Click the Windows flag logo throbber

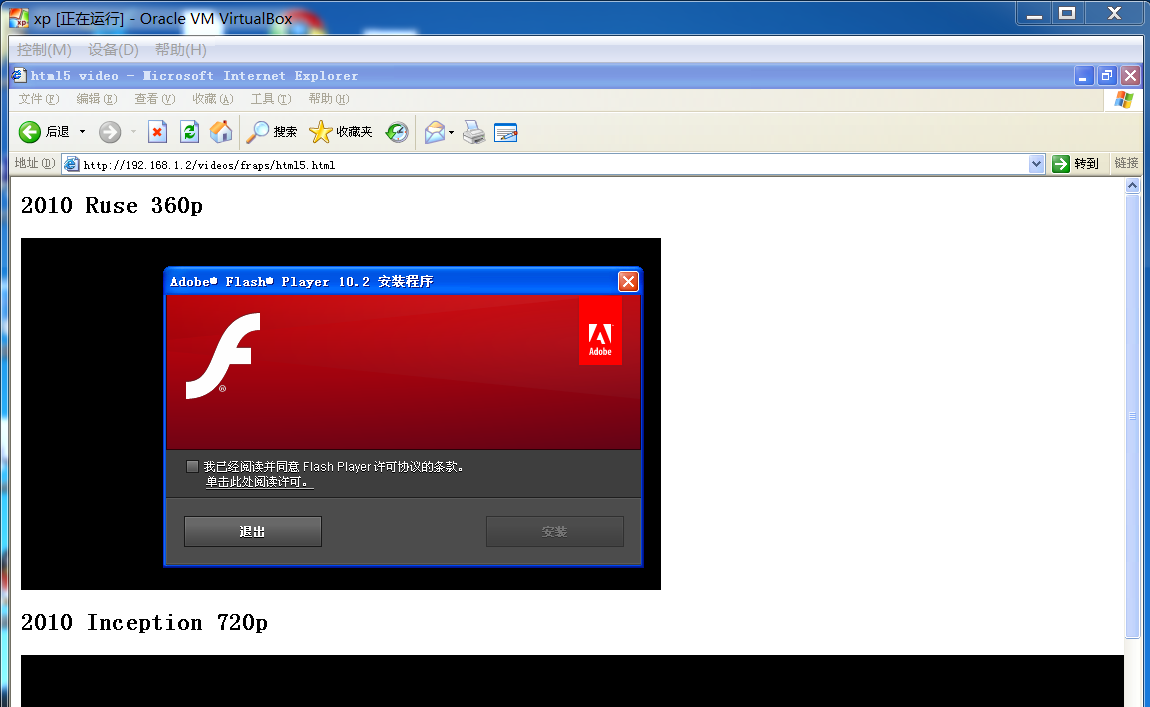(x=1124, y=100)
